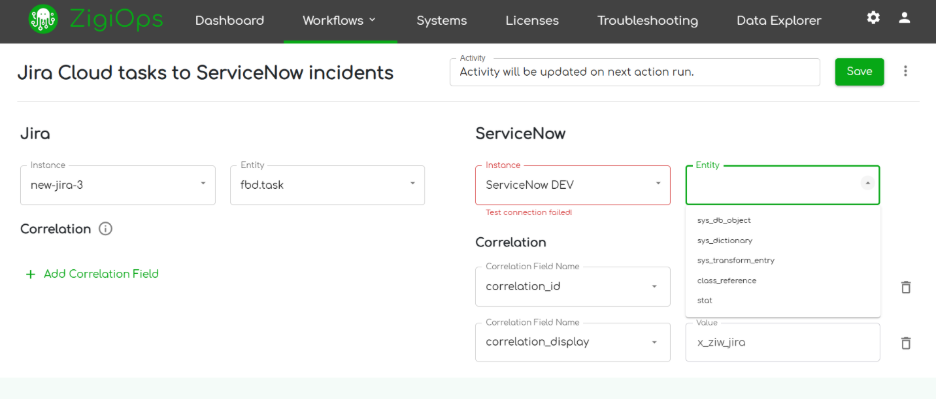This screenshot has width=936, height=399.
Task: Click the Add Correlation Field link
Action: tap(101, 274)
